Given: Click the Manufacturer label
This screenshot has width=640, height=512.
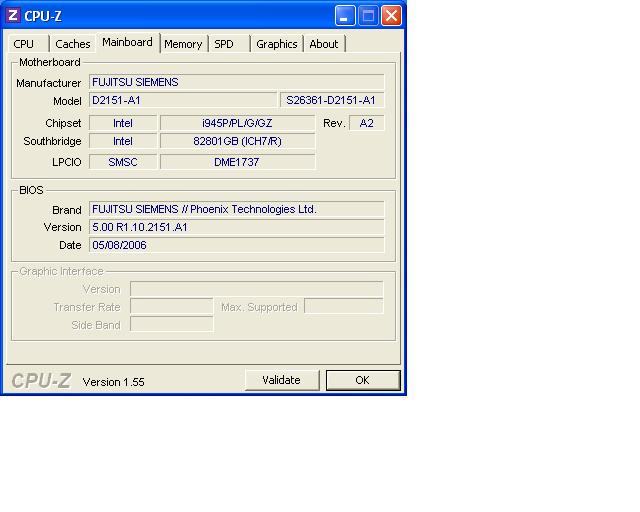Looking at the screenshot, I should (x=49, y=83).
